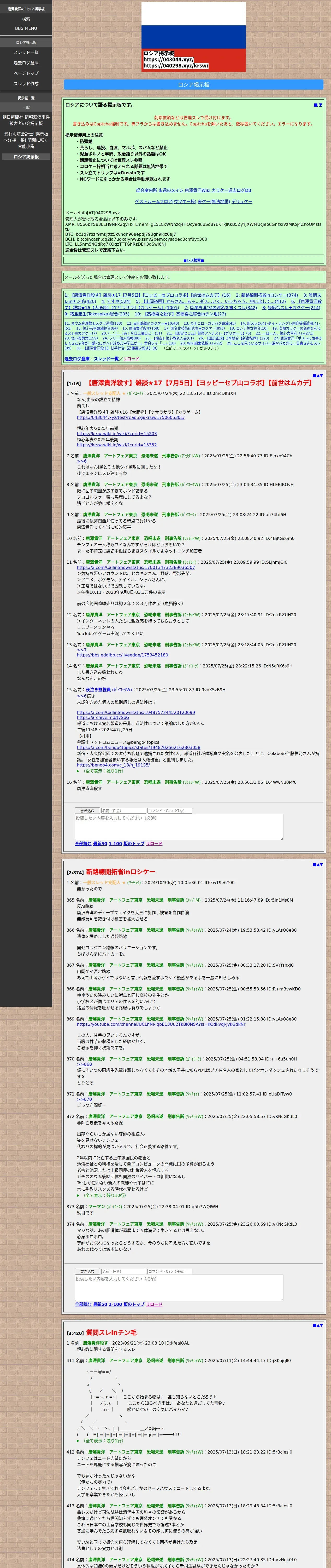Open the 唐澤貴洋Wiki link

[198, 191]
